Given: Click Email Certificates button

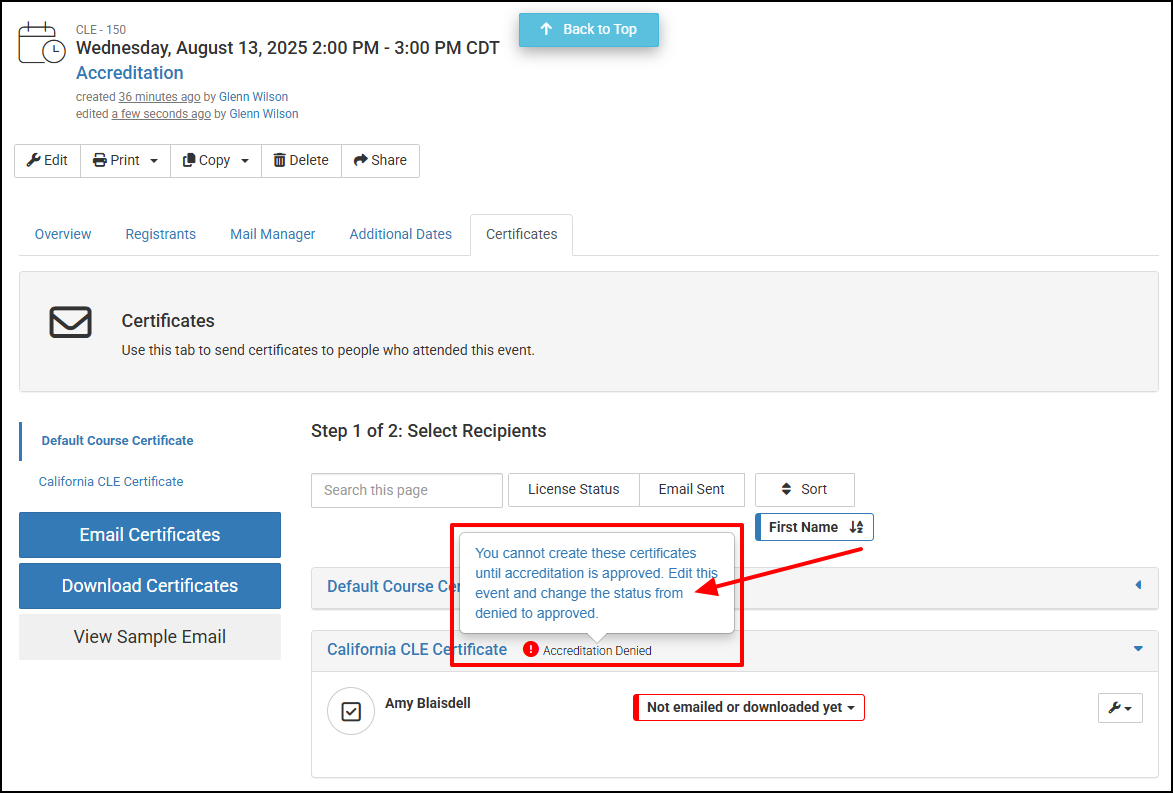Looking at the screenshot, I should click(150, 535).
